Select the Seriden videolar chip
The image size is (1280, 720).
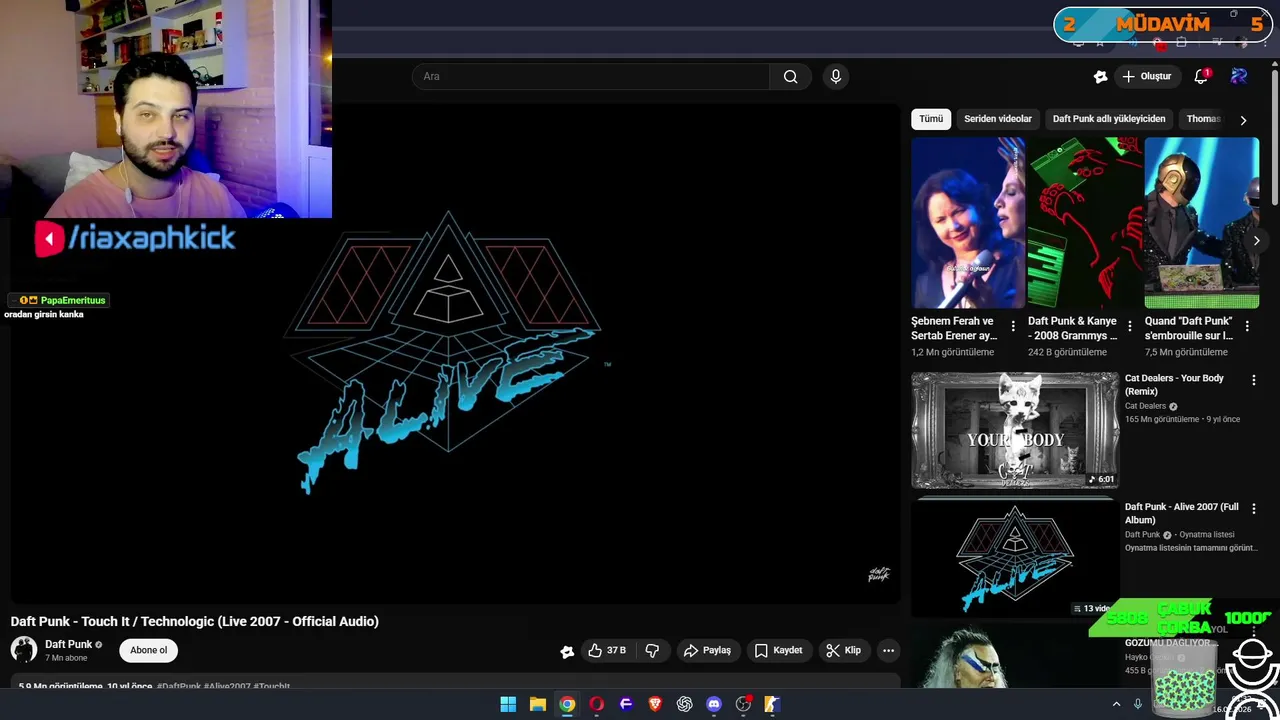998,119
